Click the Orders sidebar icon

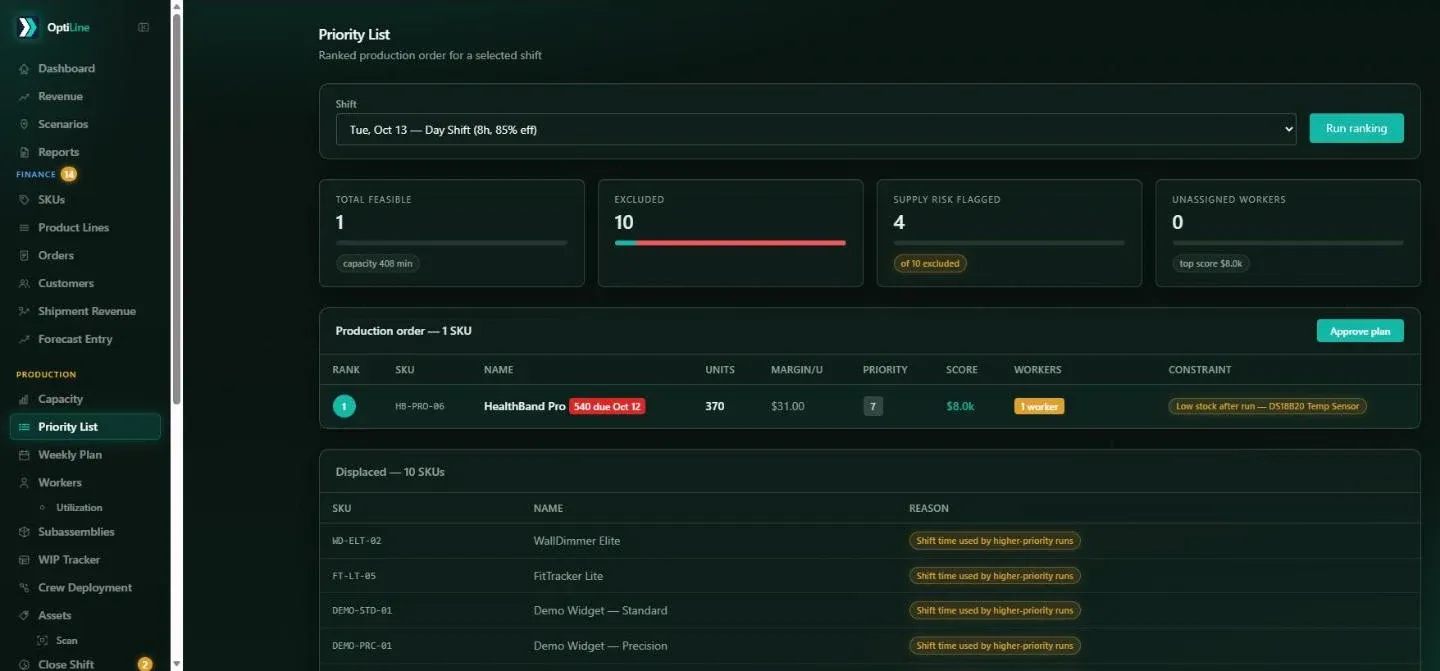click(x=24, y=256)
